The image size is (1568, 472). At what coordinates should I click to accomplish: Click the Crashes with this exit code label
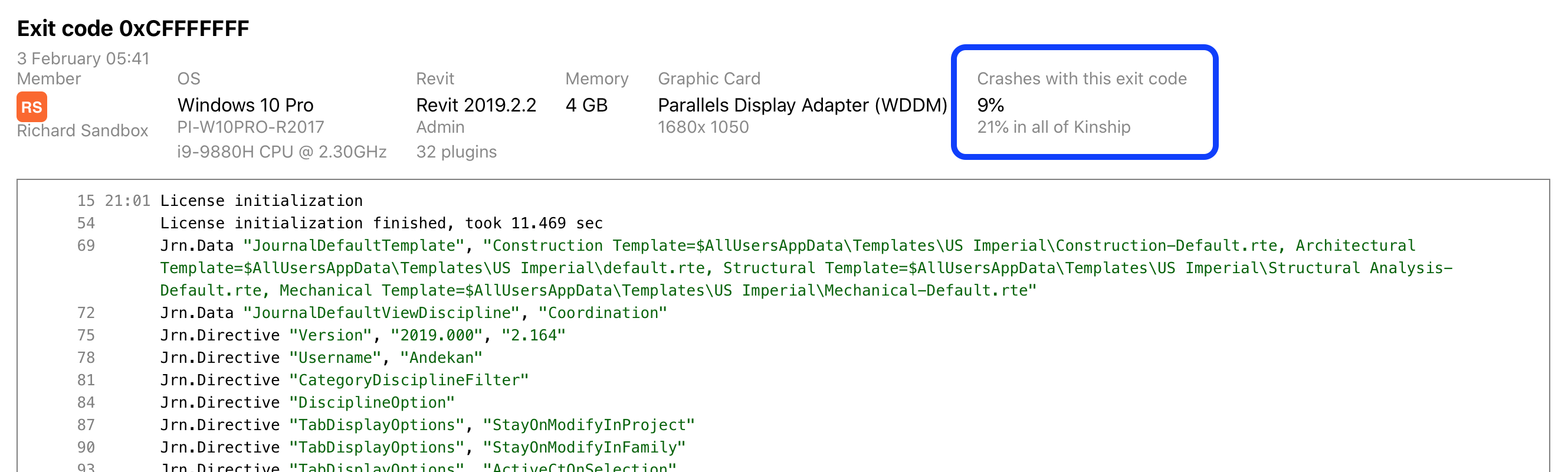pos(1082,78)
